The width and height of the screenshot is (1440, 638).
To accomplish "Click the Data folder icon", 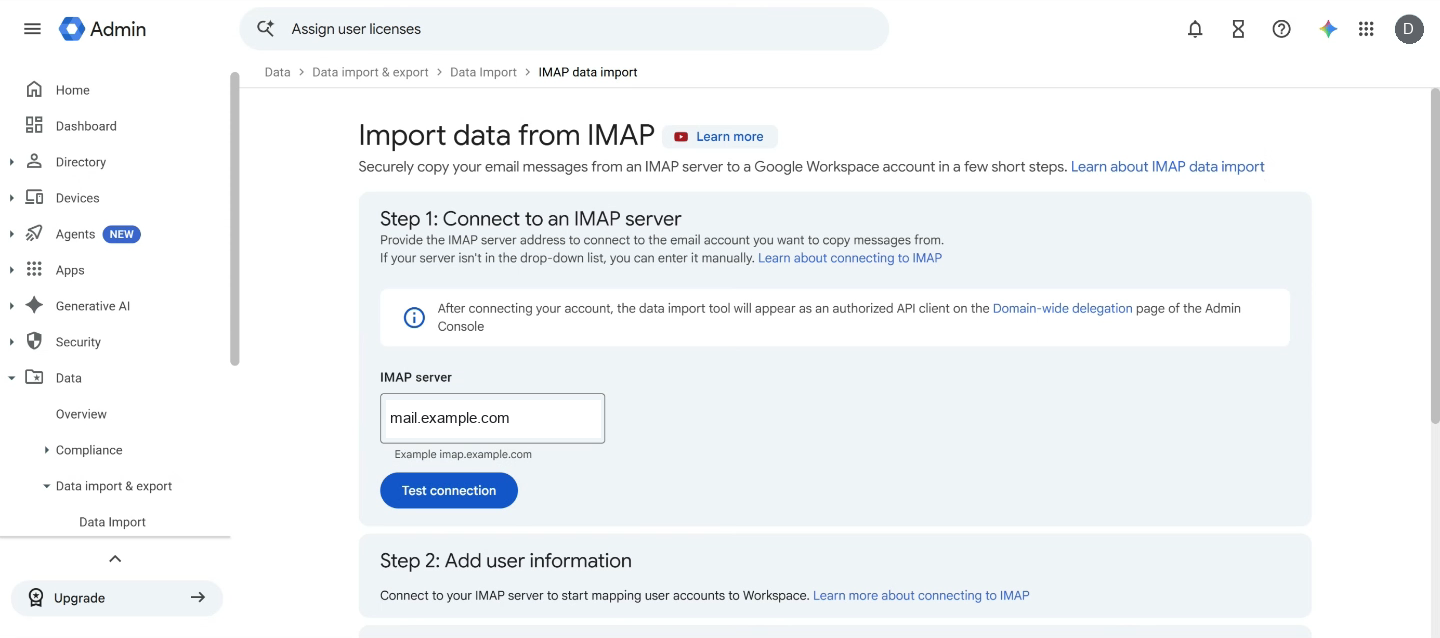I will coord(34,377).
